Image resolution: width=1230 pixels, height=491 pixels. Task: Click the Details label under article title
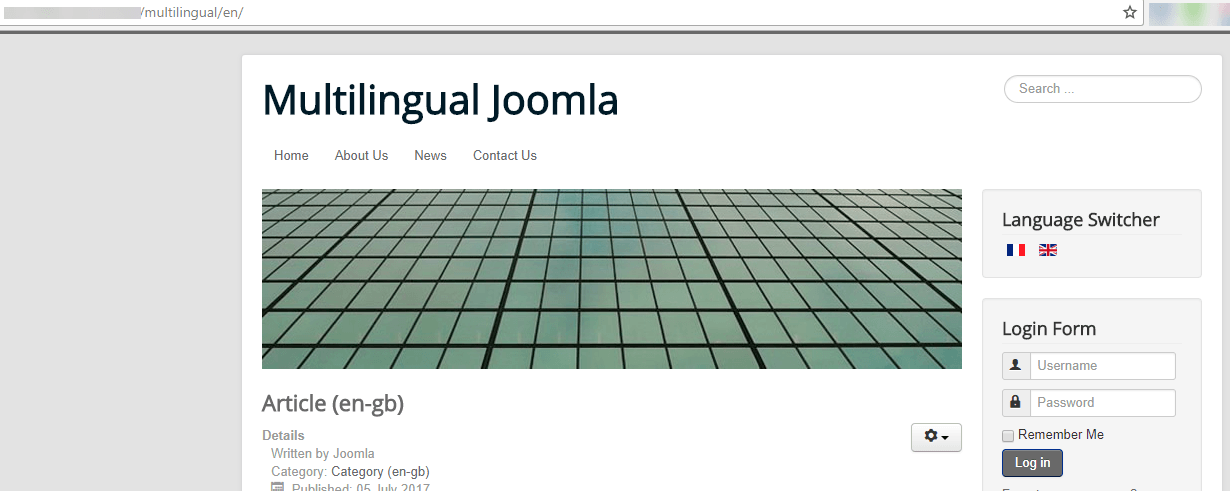283,435
